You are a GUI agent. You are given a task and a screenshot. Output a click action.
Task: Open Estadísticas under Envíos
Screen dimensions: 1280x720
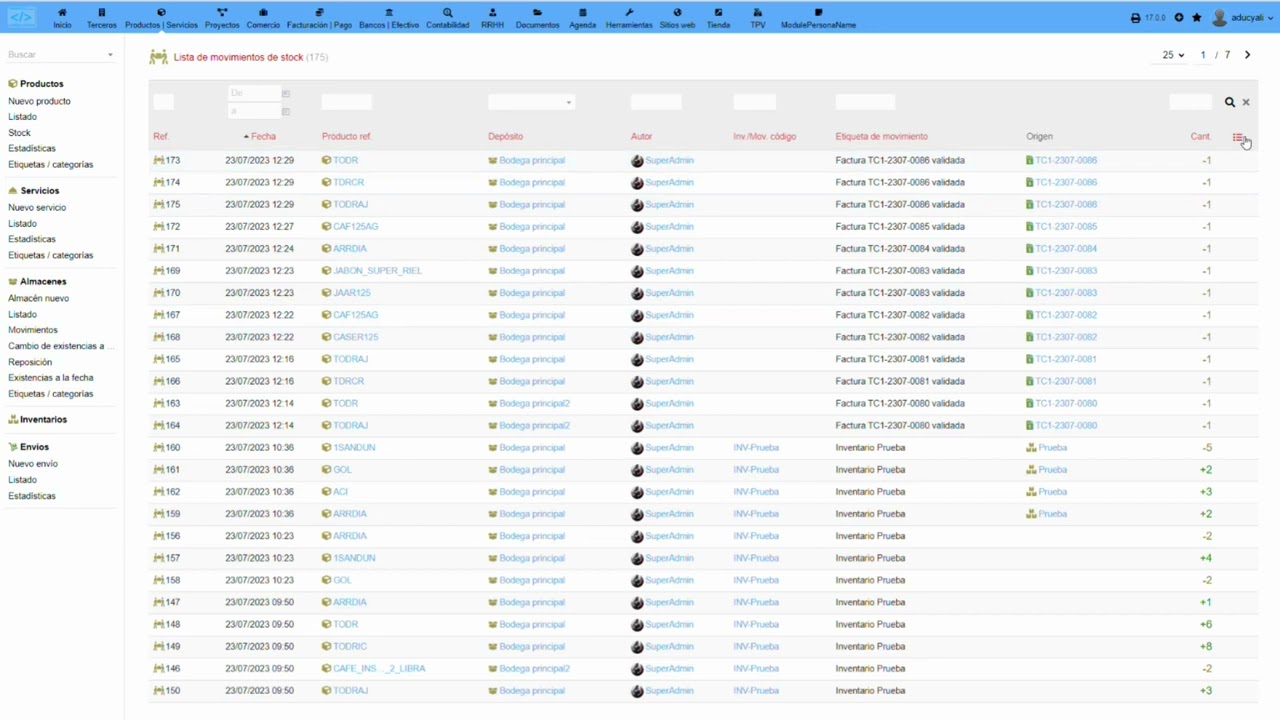[32, 496]
